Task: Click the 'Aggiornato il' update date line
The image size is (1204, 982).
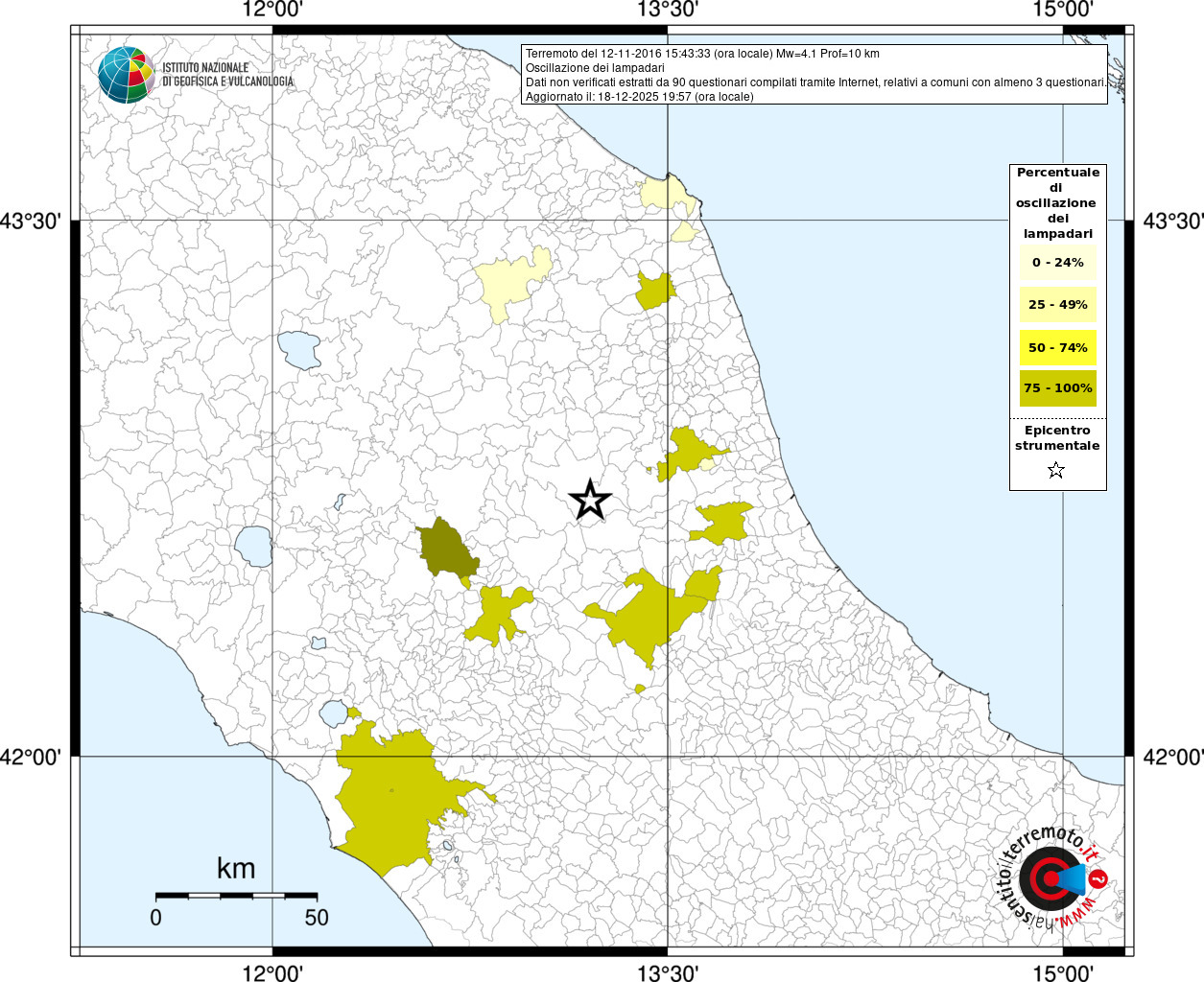Action: point(639,97)
